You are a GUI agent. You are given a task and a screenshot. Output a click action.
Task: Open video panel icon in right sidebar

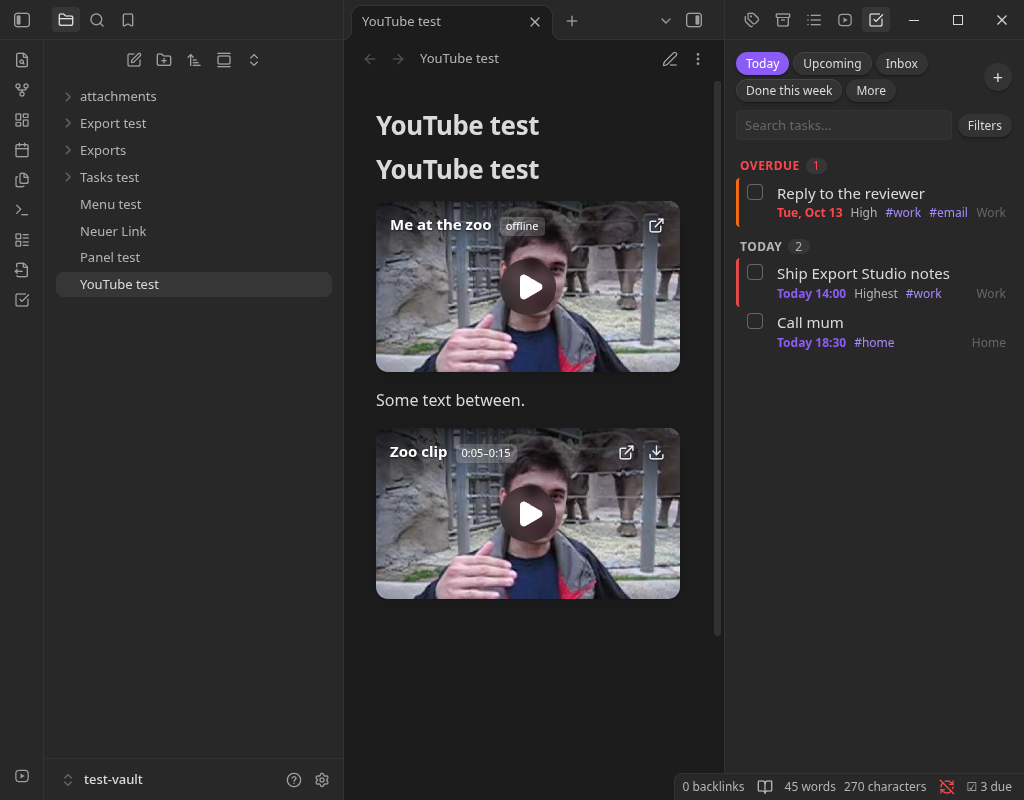click(845, 20)
